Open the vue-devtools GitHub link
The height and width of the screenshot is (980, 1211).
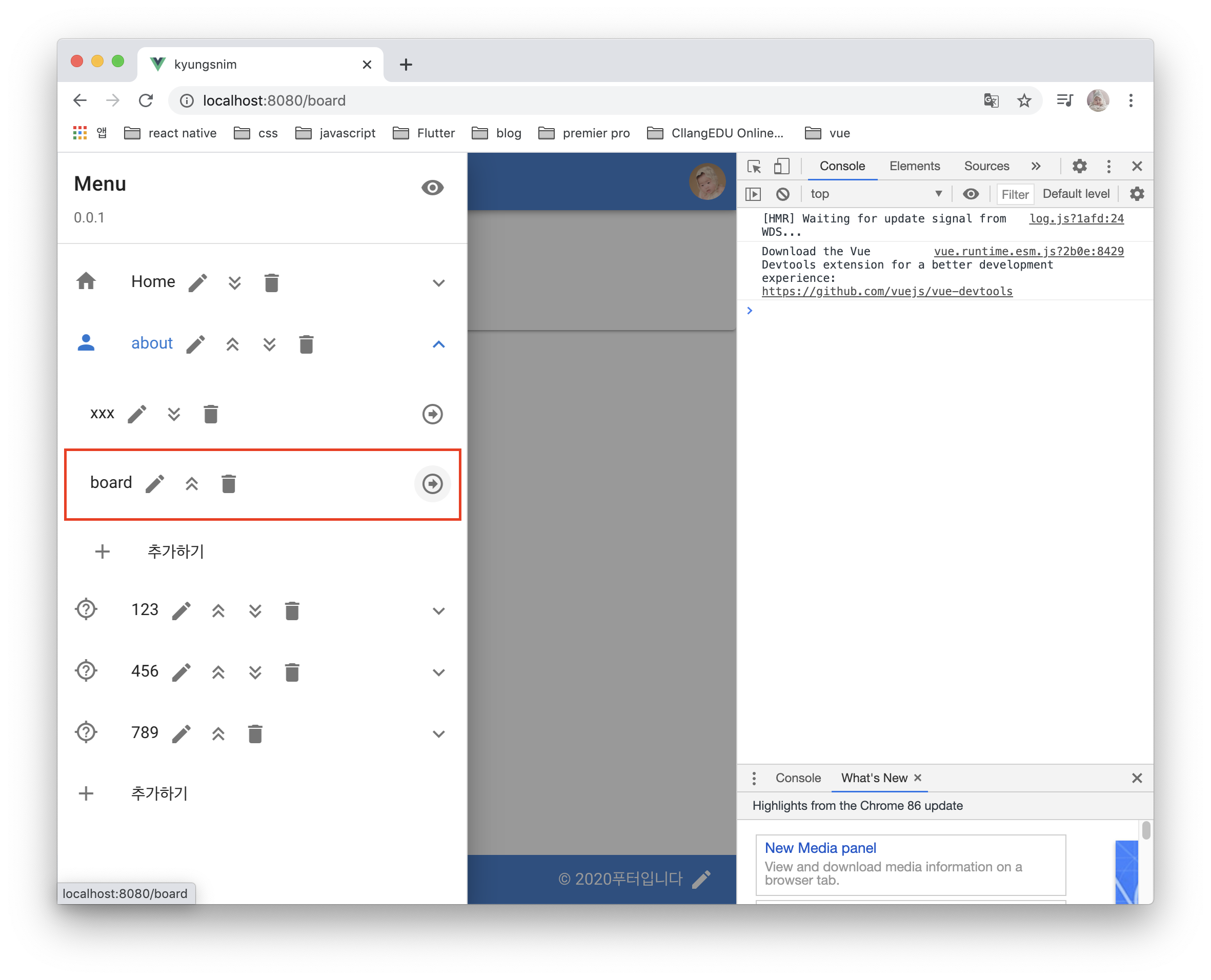tap(886, 292)
